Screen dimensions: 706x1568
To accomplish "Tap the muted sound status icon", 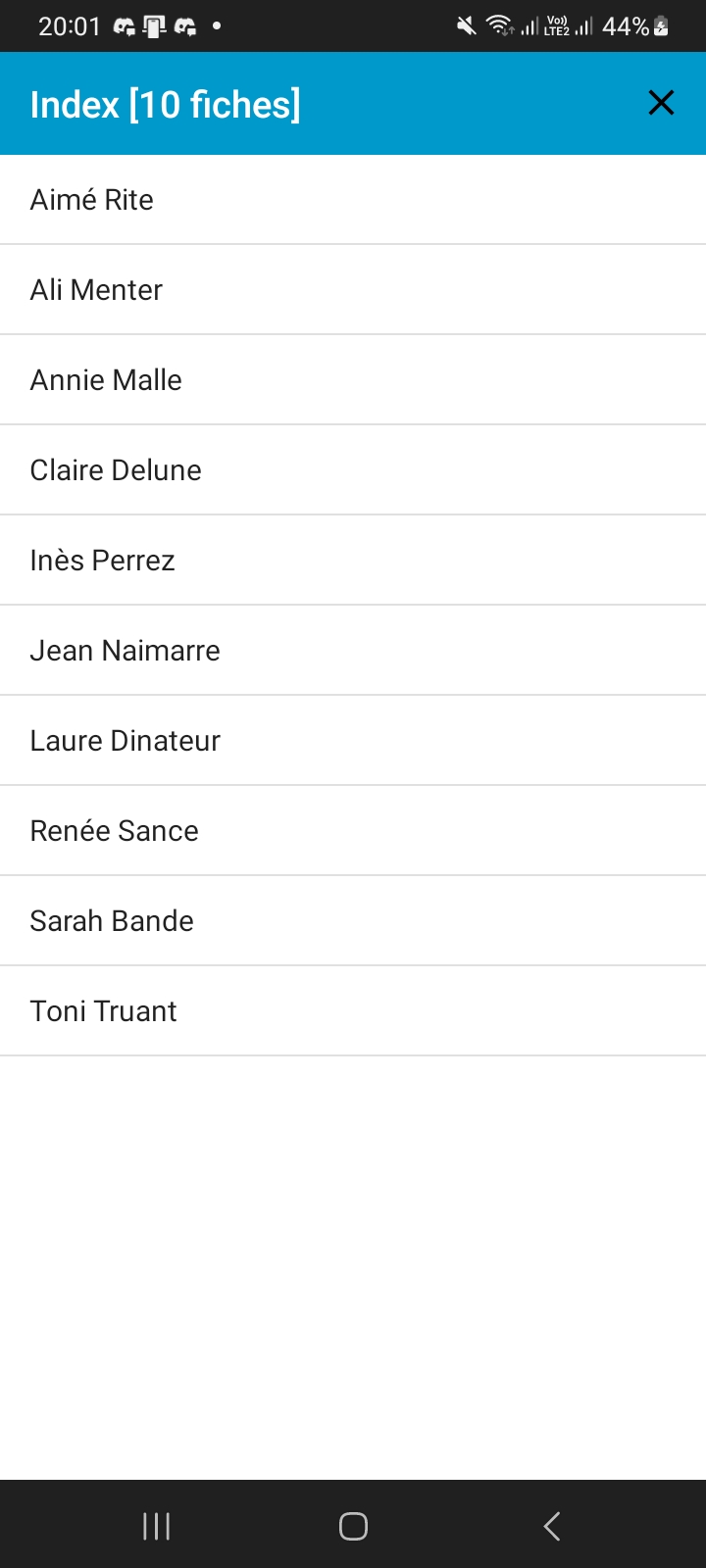I will (467, 26).
